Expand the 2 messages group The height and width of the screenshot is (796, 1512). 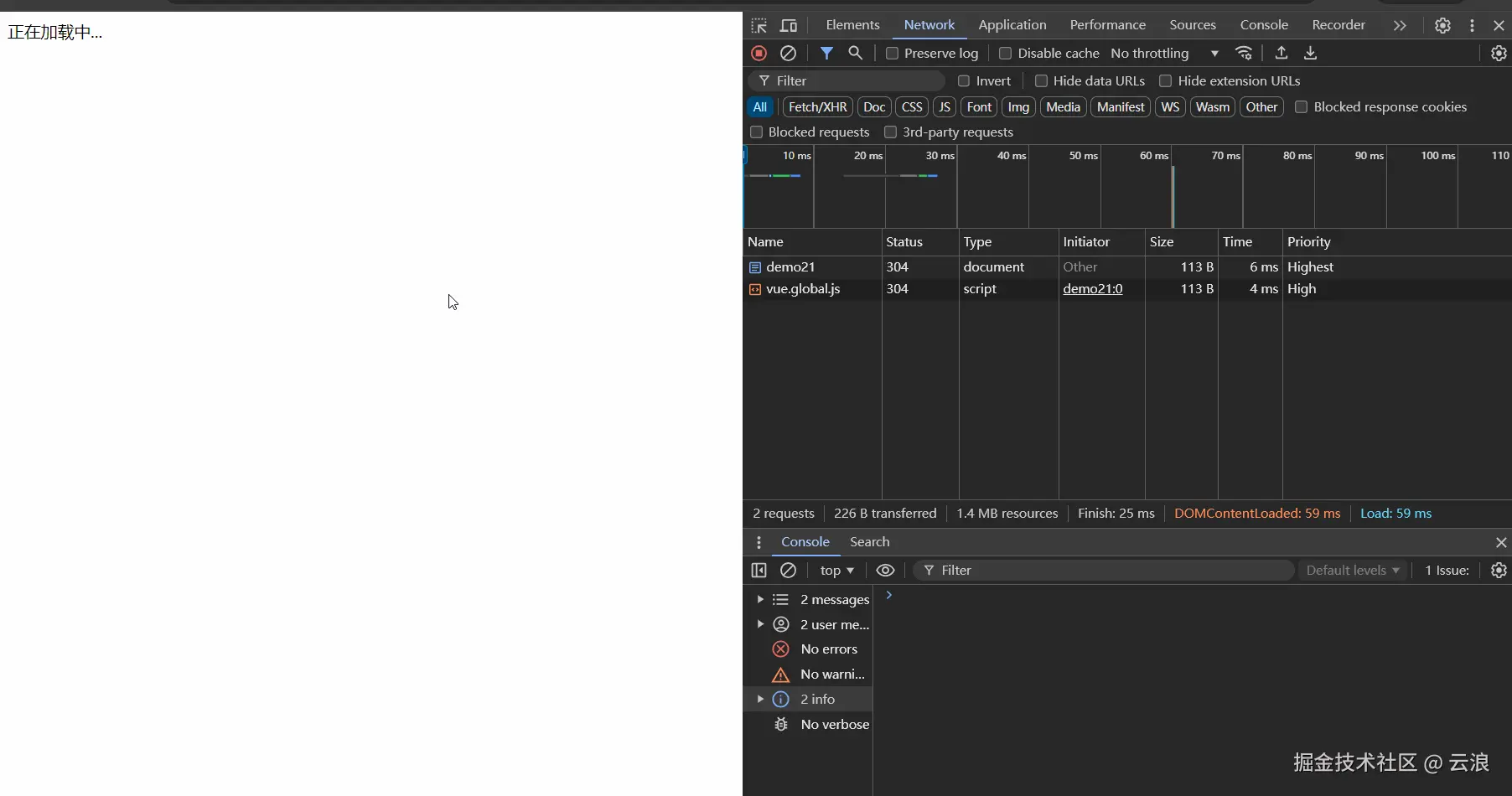pyautogui.click(x=762, y=599)
